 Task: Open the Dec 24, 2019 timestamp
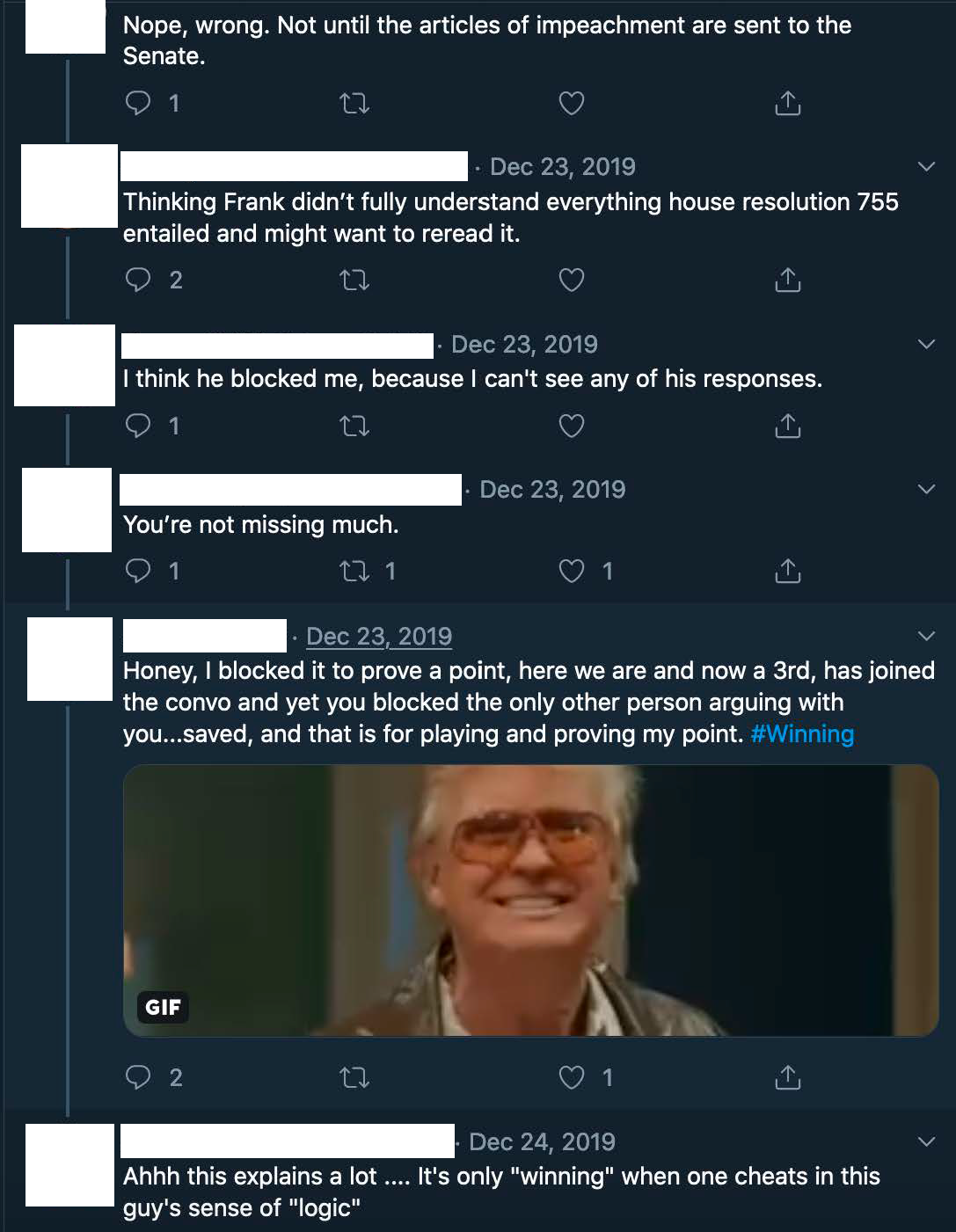pos(542,1141)
